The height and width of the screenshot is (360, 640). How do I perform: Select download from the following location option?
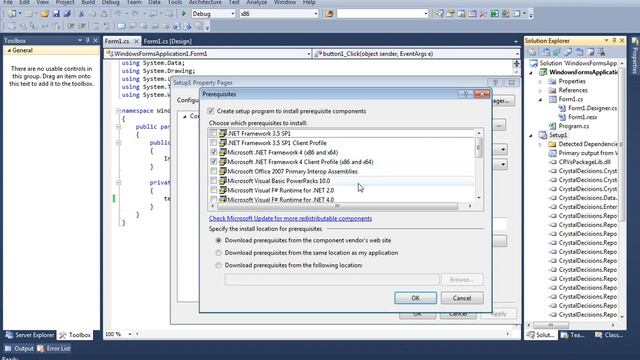pyautogui.click(x=218, y=265)
